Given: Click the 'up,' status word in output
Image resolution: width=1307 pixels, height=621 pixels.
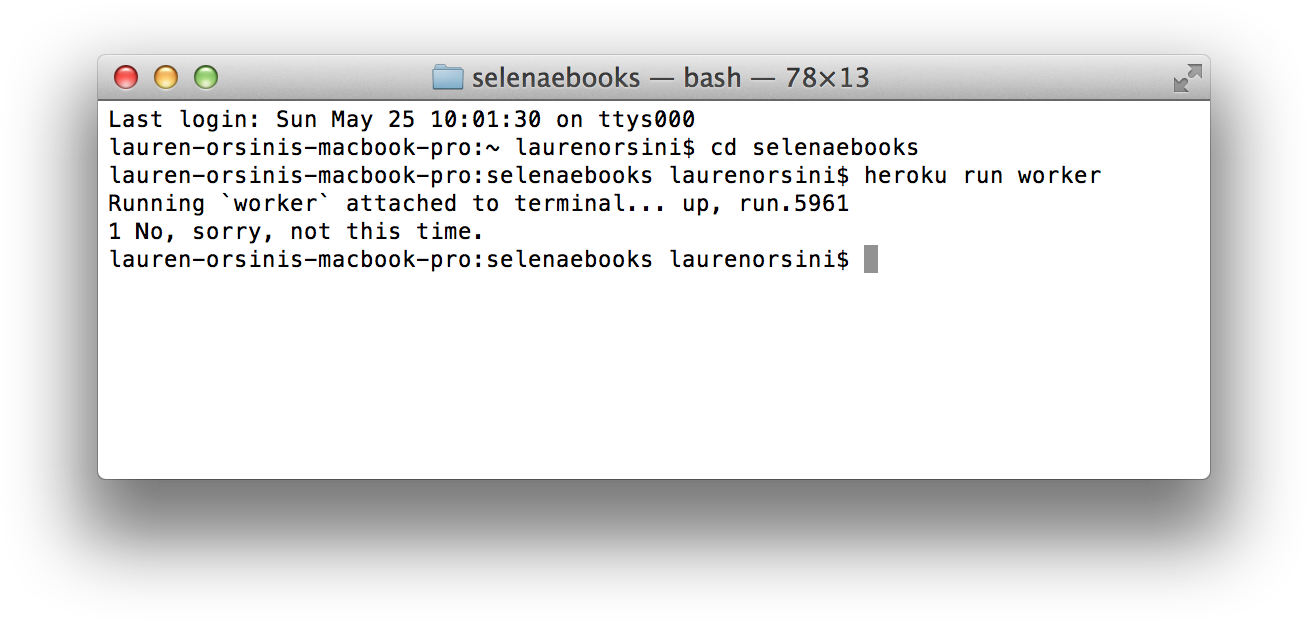Looking at the screenshot, I should tap(702, 204).
